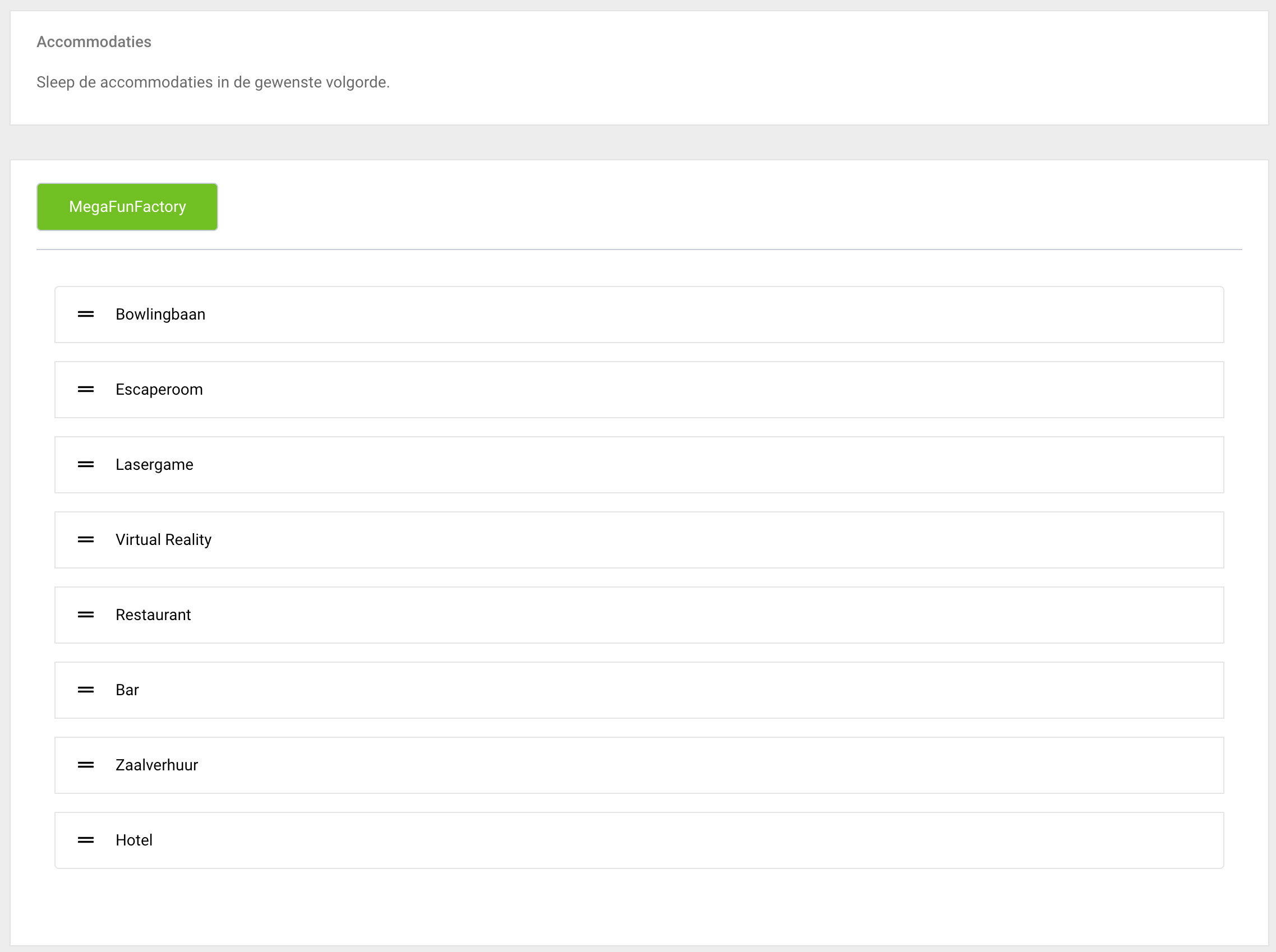Click the Zaalverhuur label text
The image size is (1276, 952).
156,765
